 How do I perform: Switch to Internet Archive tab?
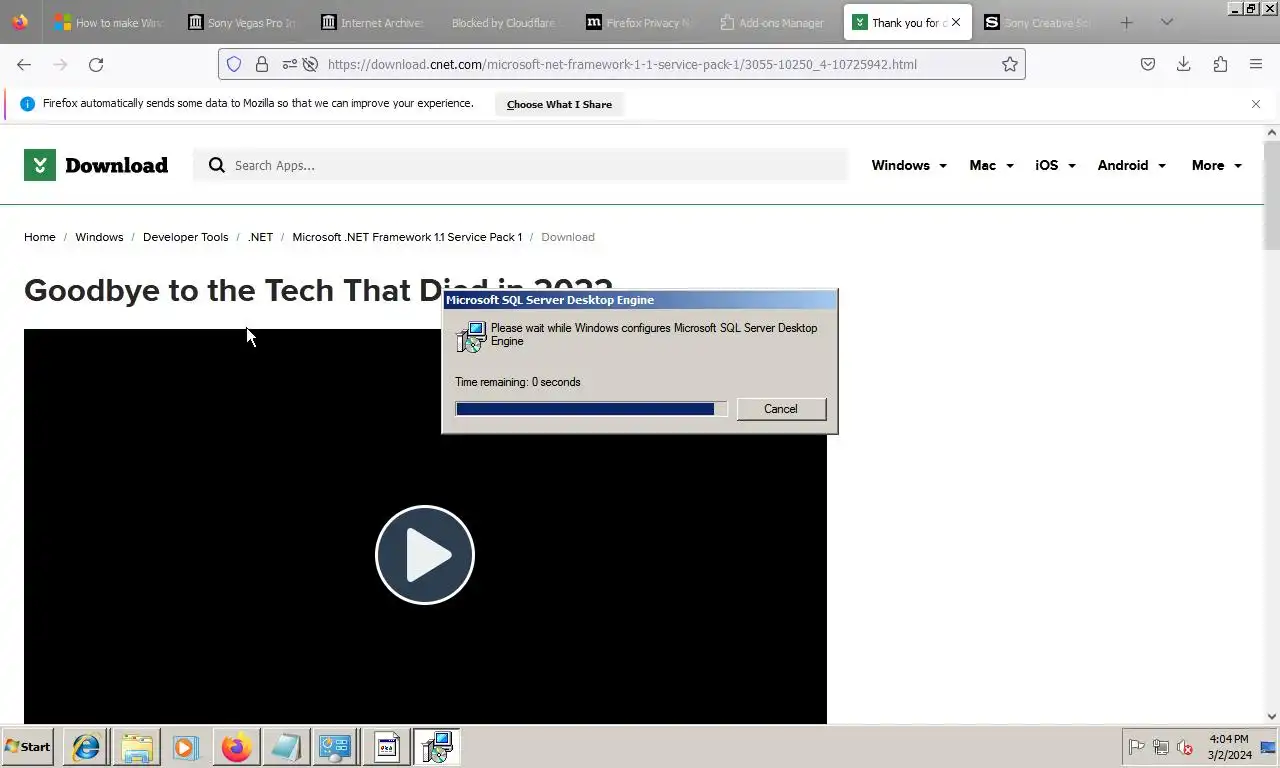(x=374, y=22)
